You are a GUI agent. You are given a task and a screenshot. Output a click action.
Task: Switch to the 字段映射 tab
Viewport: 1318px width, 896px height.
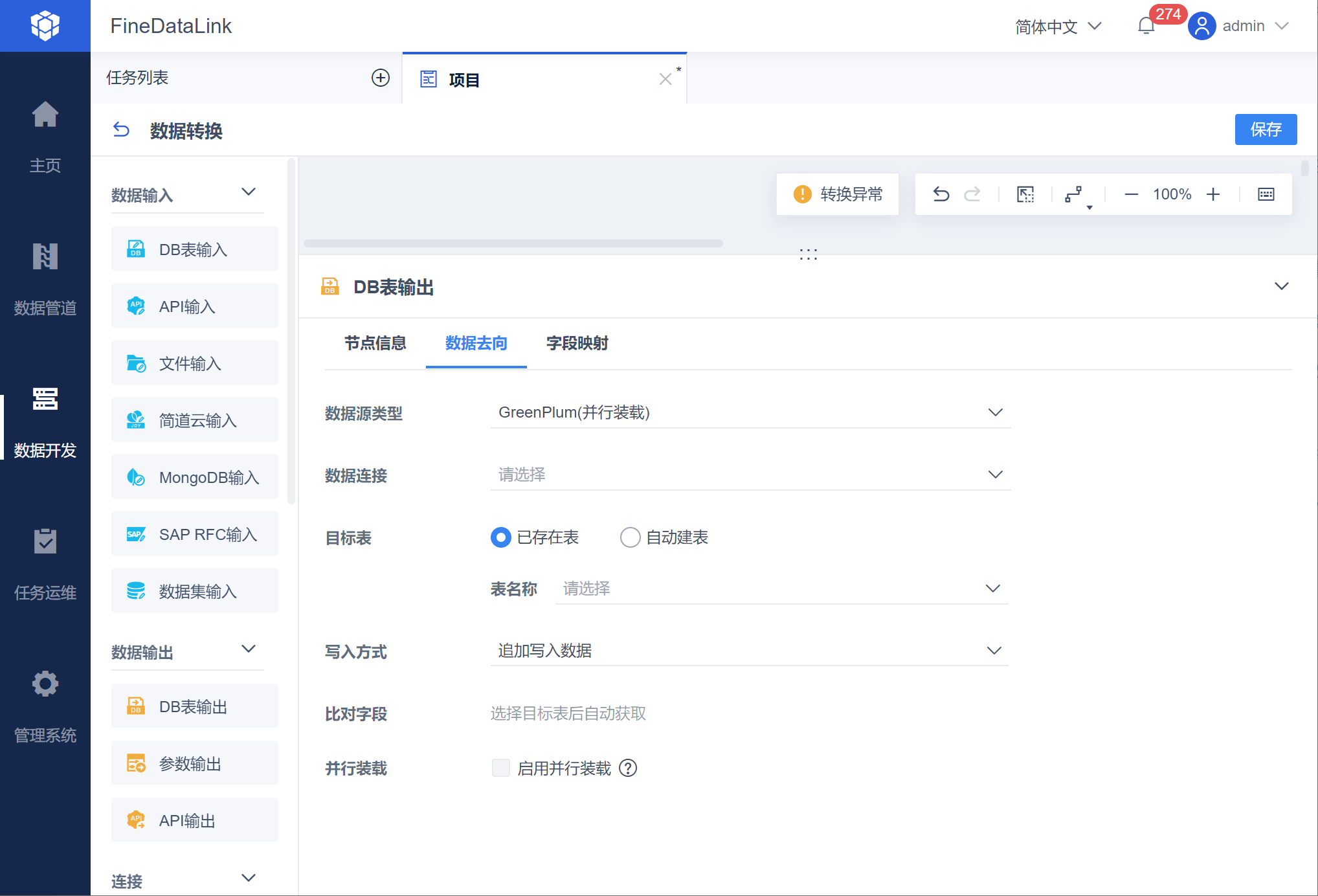[x=577, y=343]
